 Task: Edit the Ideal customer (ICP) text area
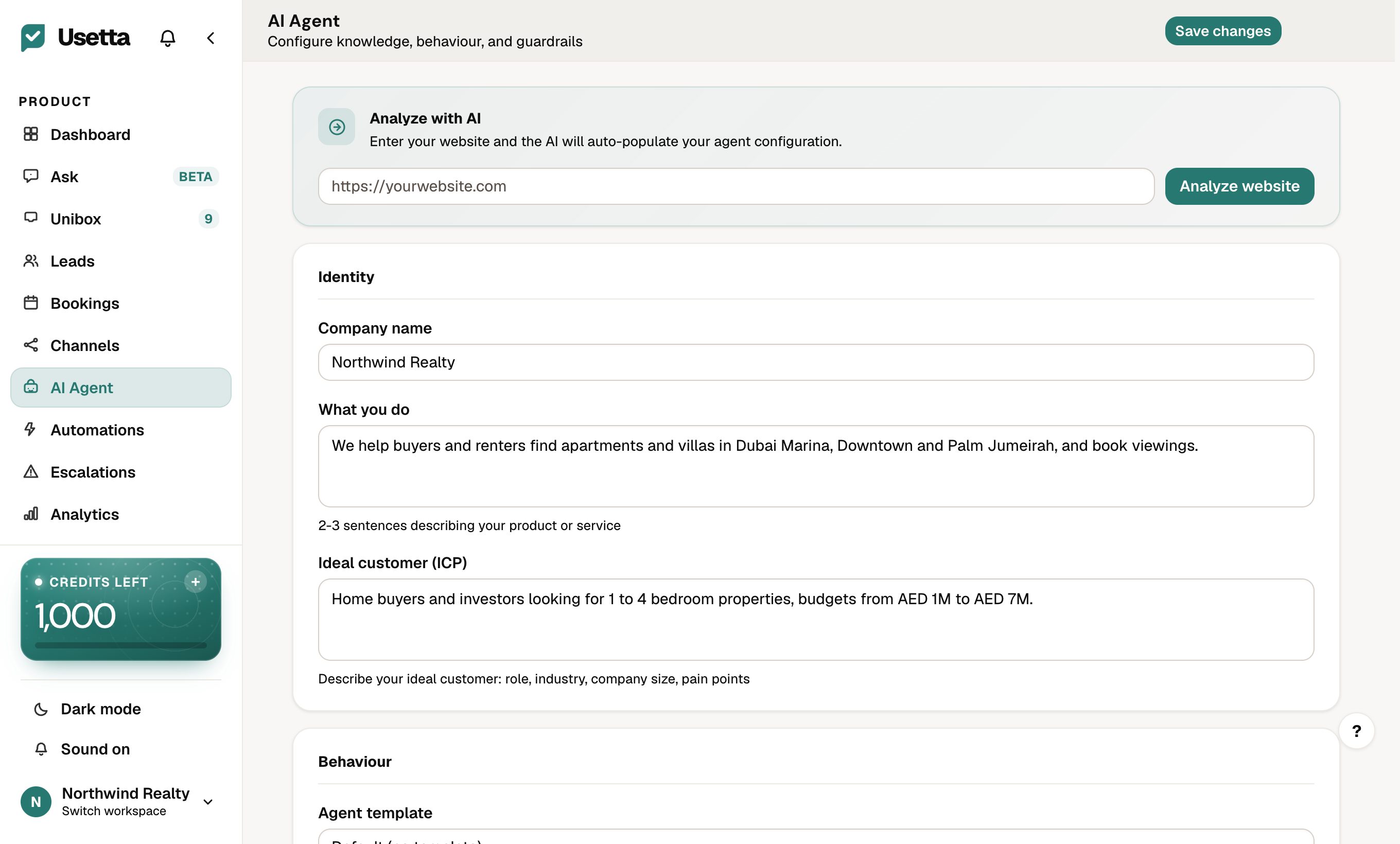tap(816, 620)
